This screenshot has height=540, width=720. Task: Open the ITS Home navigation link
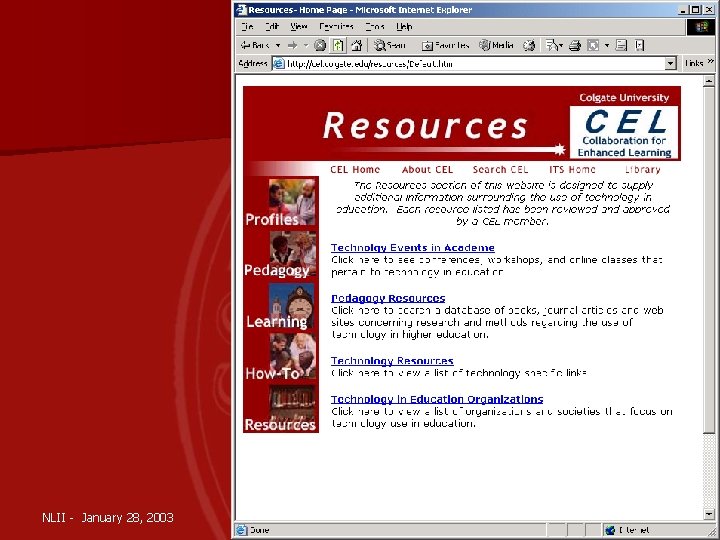pyautogui.click(x=572, y=169)
